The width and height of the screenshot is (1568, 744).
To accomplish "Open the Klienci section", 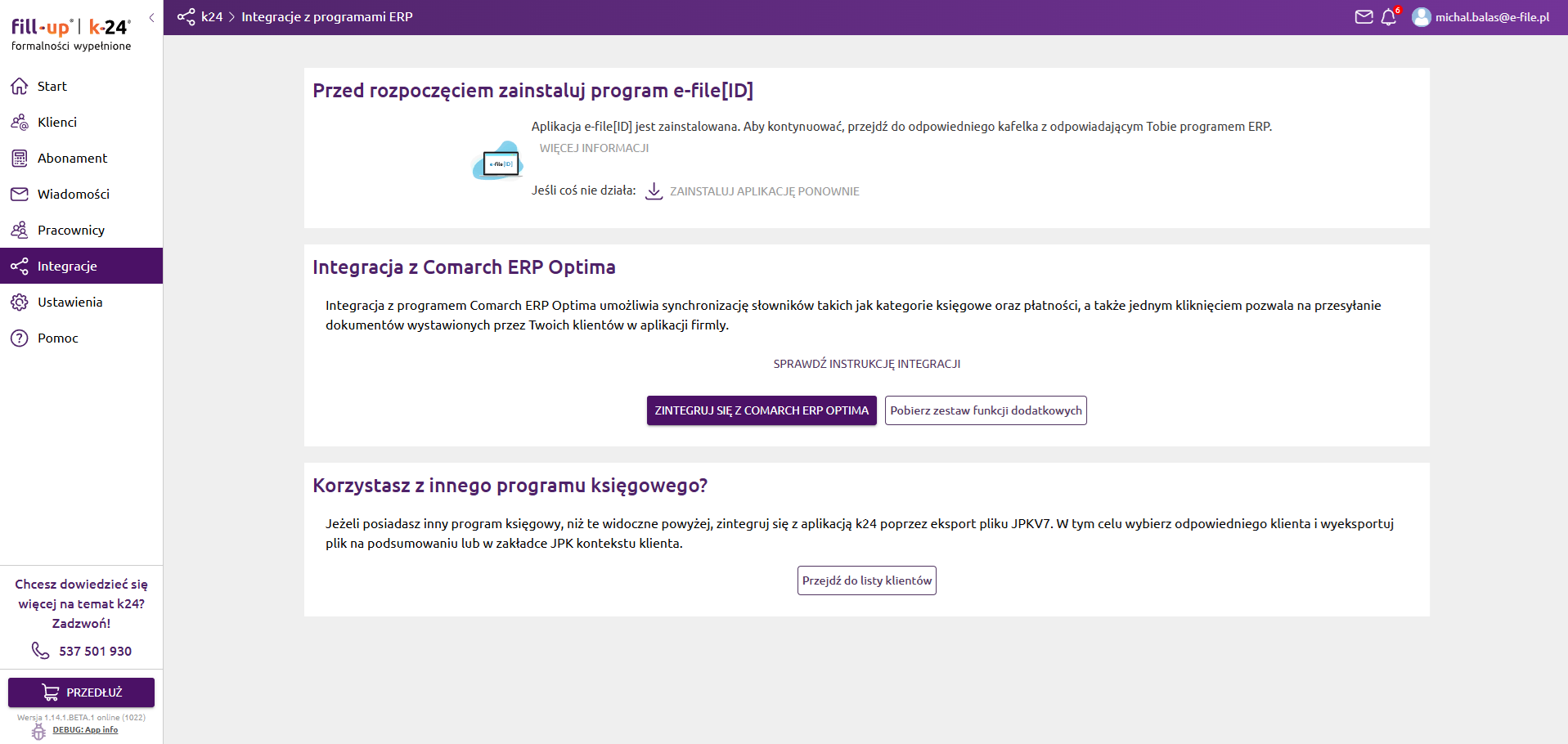I will [x=57, y=122].
